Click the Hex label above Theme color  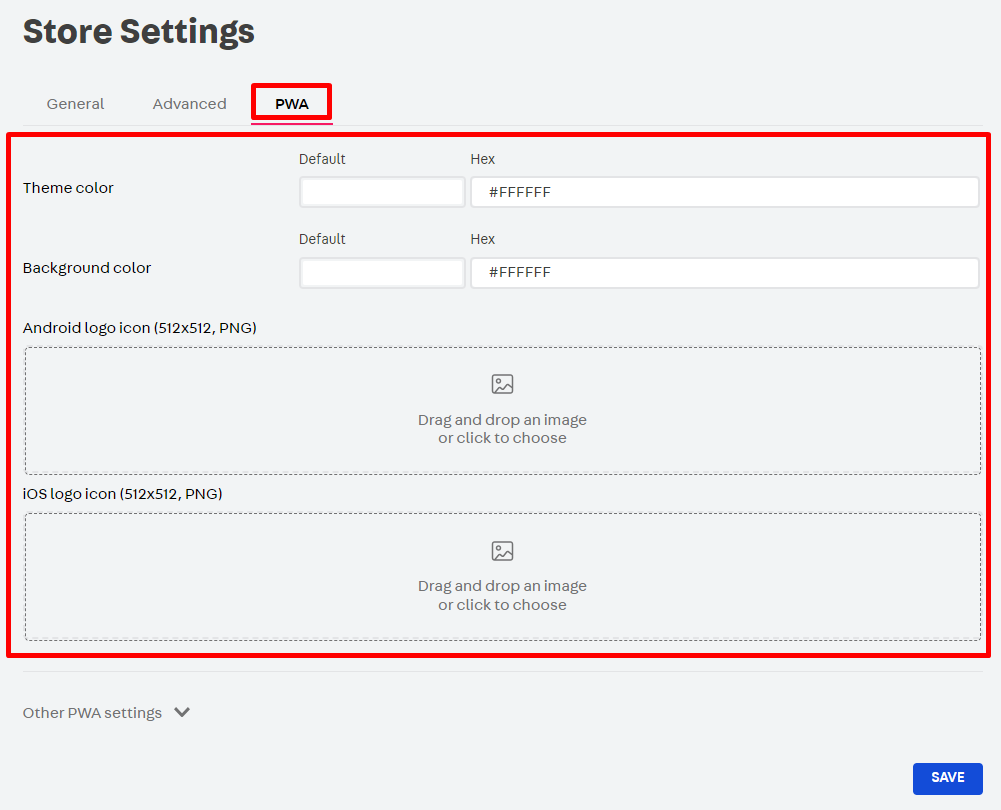coord(482,159)
